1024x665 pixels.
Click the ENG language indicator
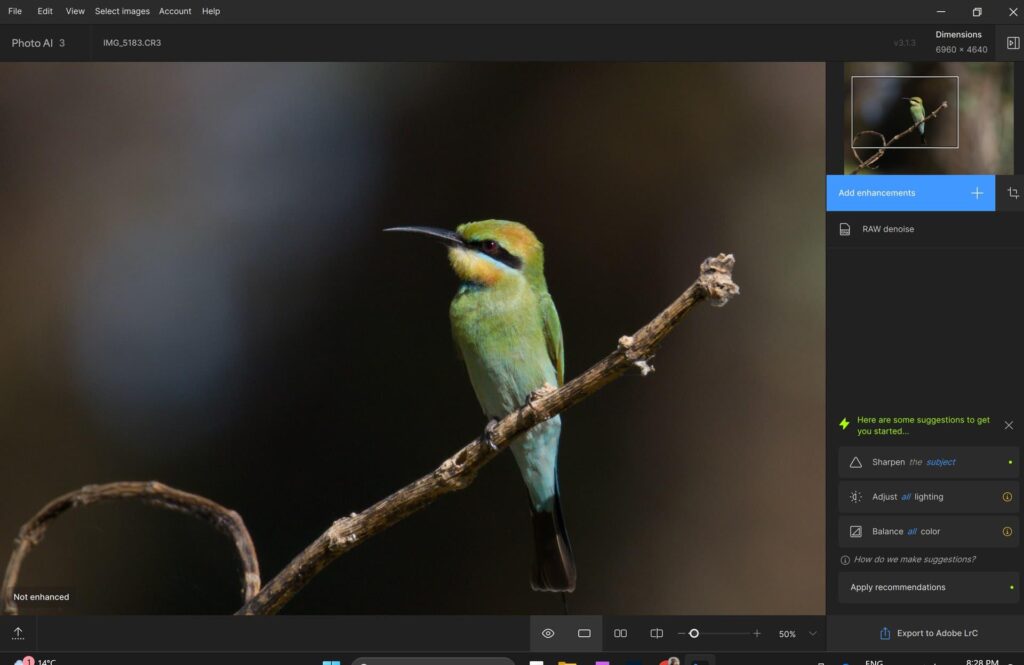(874, 662)
